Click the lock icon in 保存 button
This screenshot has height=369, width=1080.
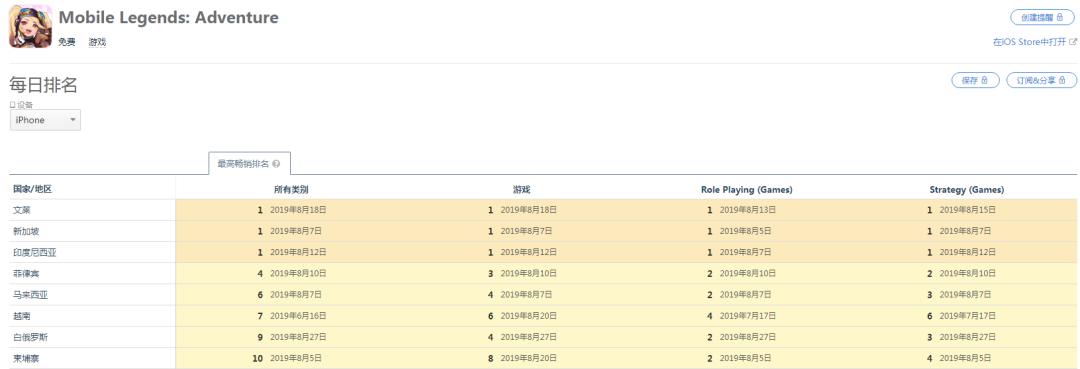[x=985, y=81]
